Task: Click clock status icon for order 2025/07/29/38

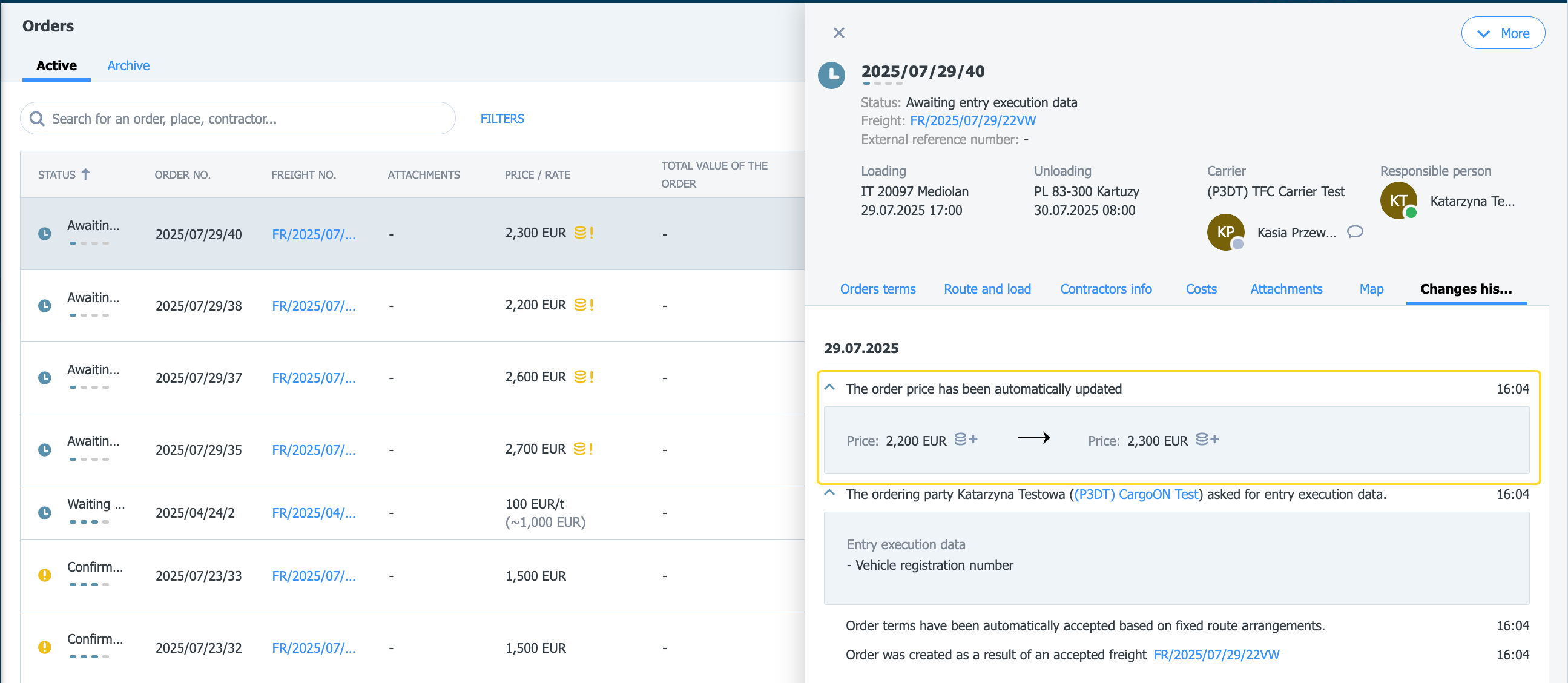Action: [44, 306]
